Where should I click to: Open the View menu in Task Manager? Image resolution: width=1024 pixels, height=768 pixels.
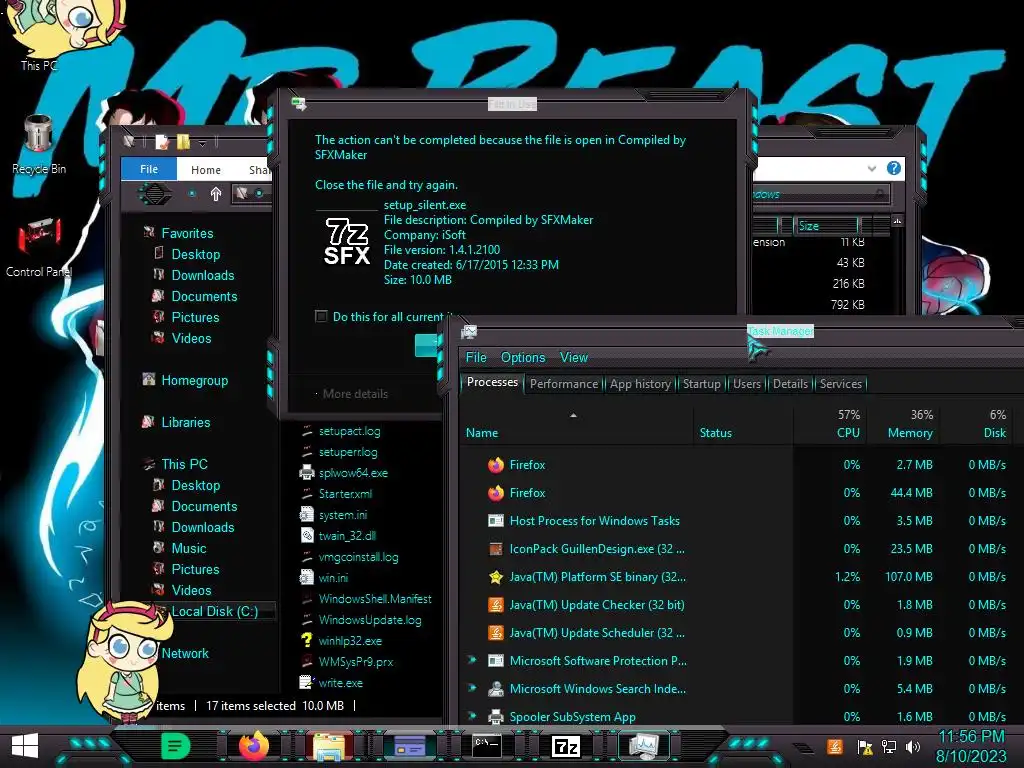[574, 357]
